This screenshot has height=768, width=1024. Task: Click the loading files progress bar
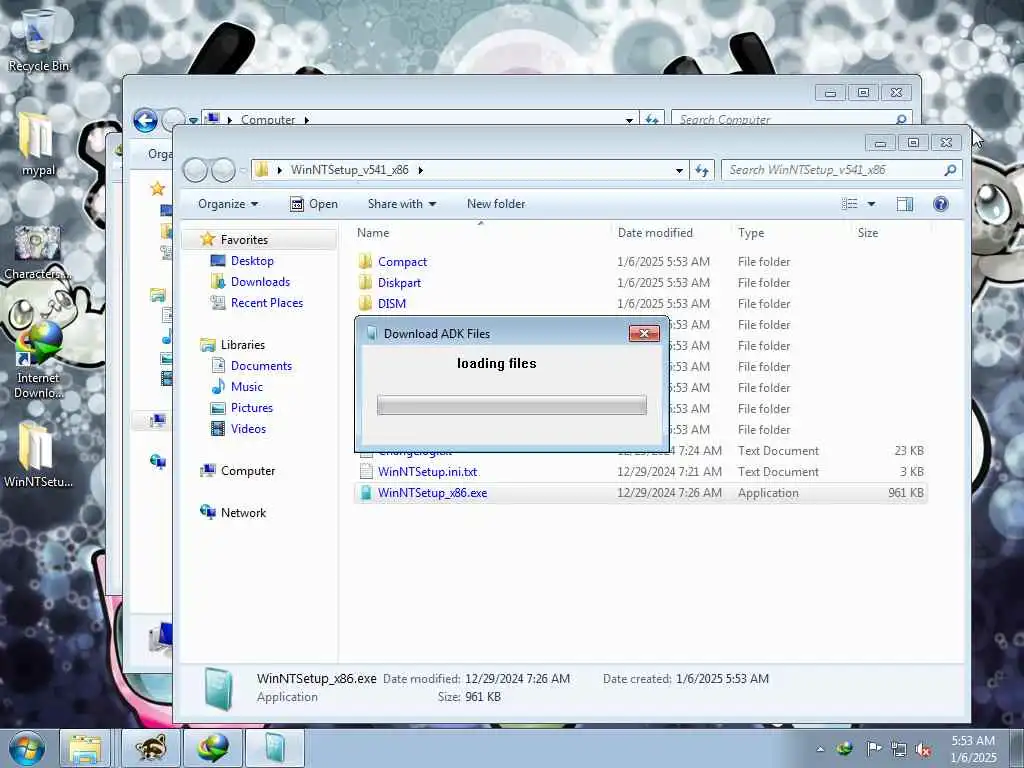(512, 405)
